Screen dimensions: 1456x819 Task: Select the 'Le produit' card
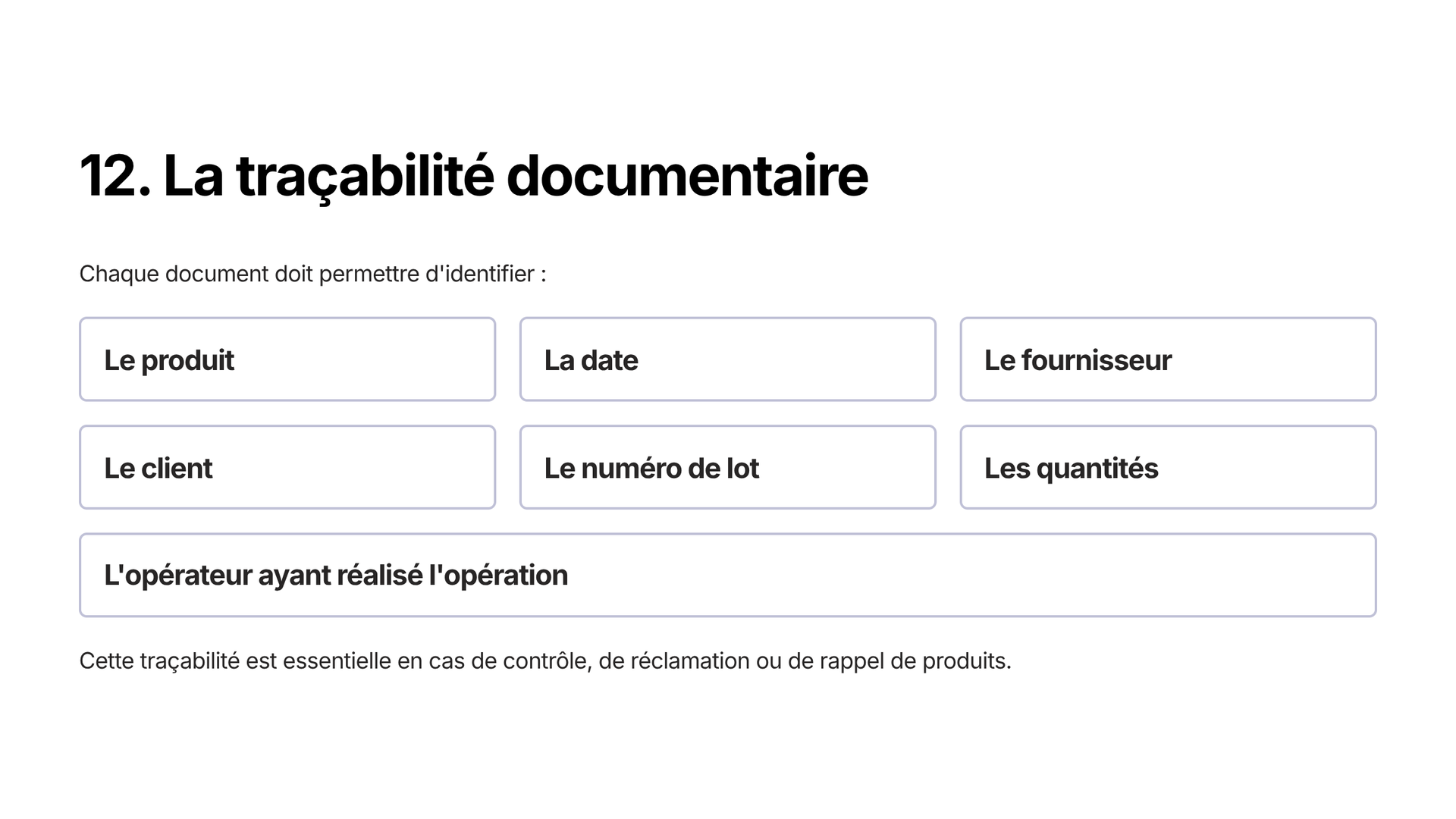287,359
